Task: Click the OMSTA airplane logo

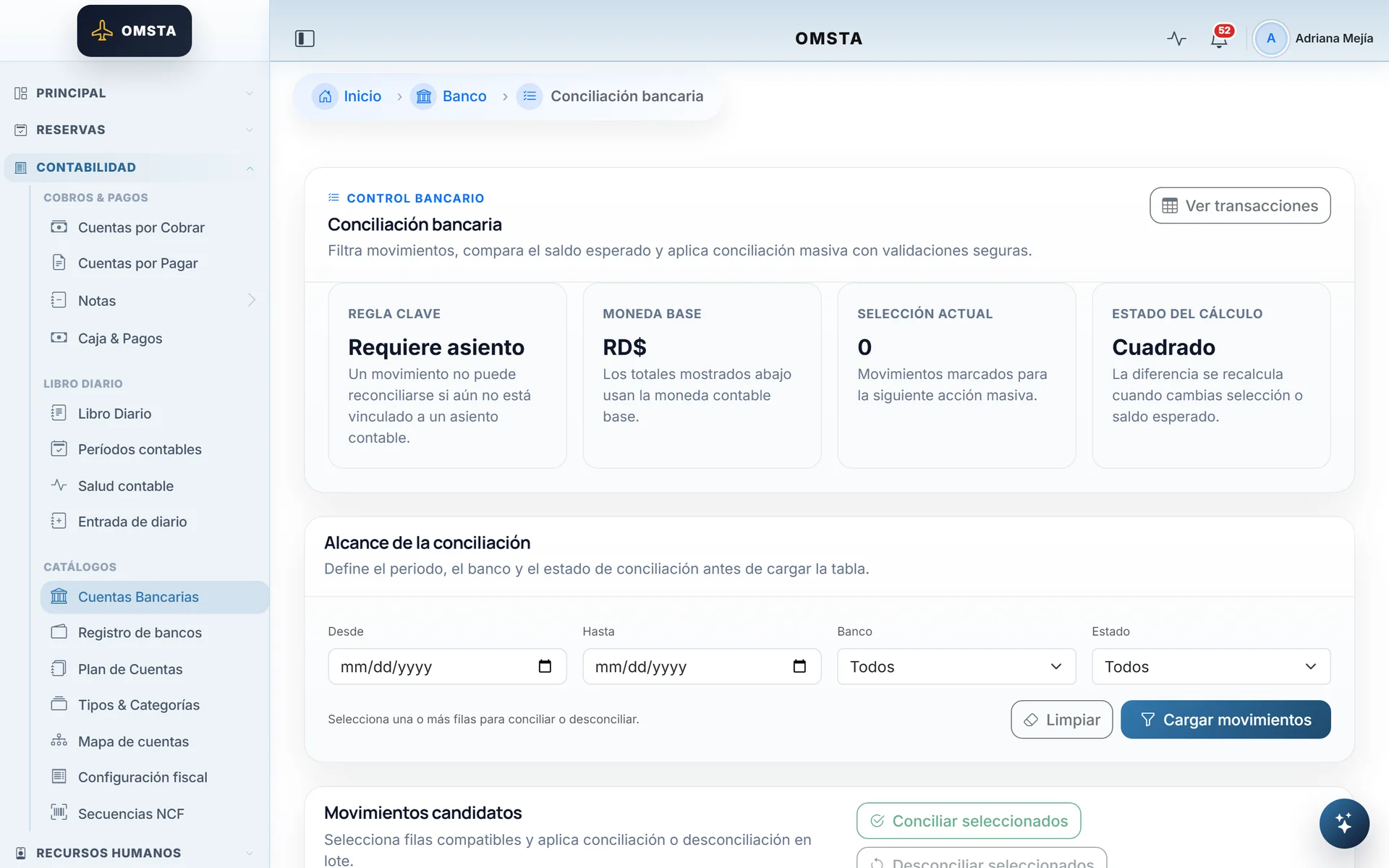Action: point(135,31)
